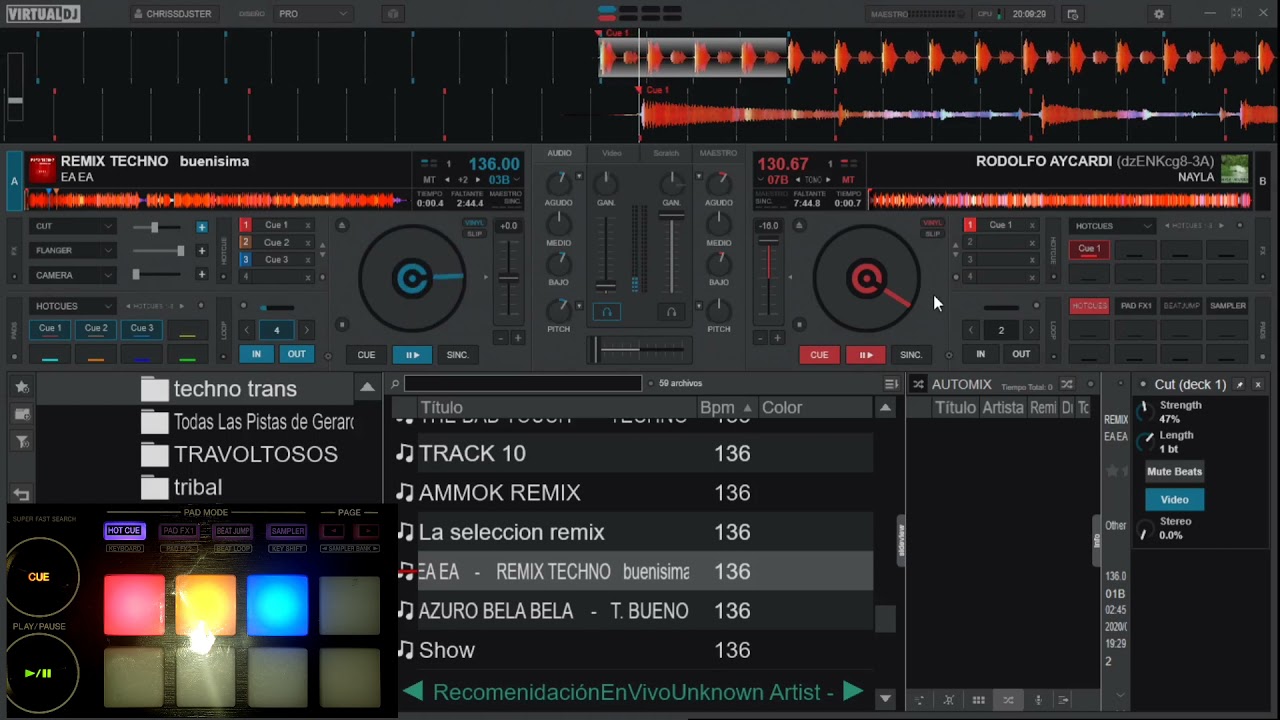Open right deck HOTCUES pad mode dropdown
Image resolution: width=1280 pixels, height=720 pixels.
pos(1112,226)
